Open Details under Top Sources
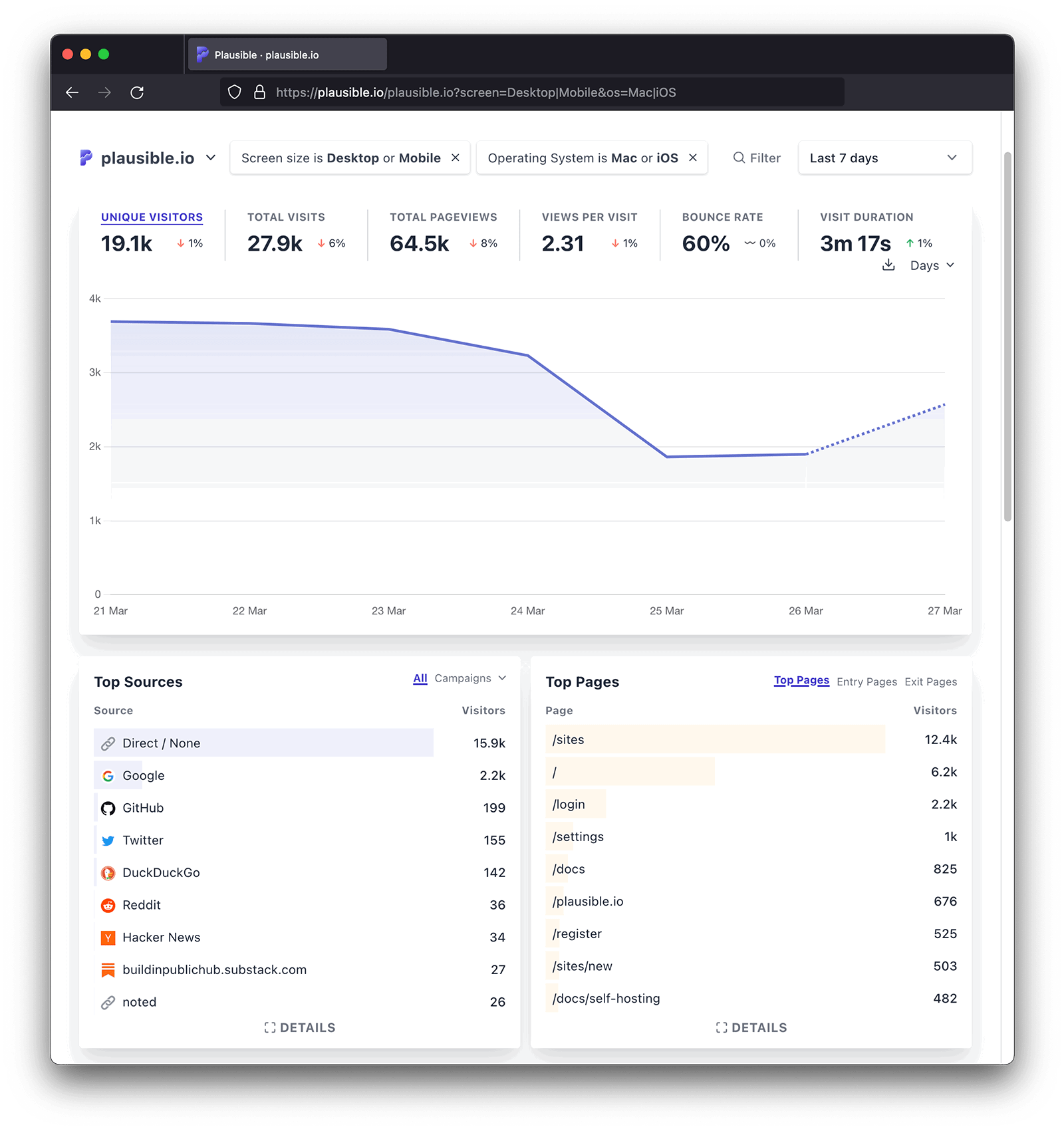This screenshot has width=1064, height=1131. point(300,1027)
